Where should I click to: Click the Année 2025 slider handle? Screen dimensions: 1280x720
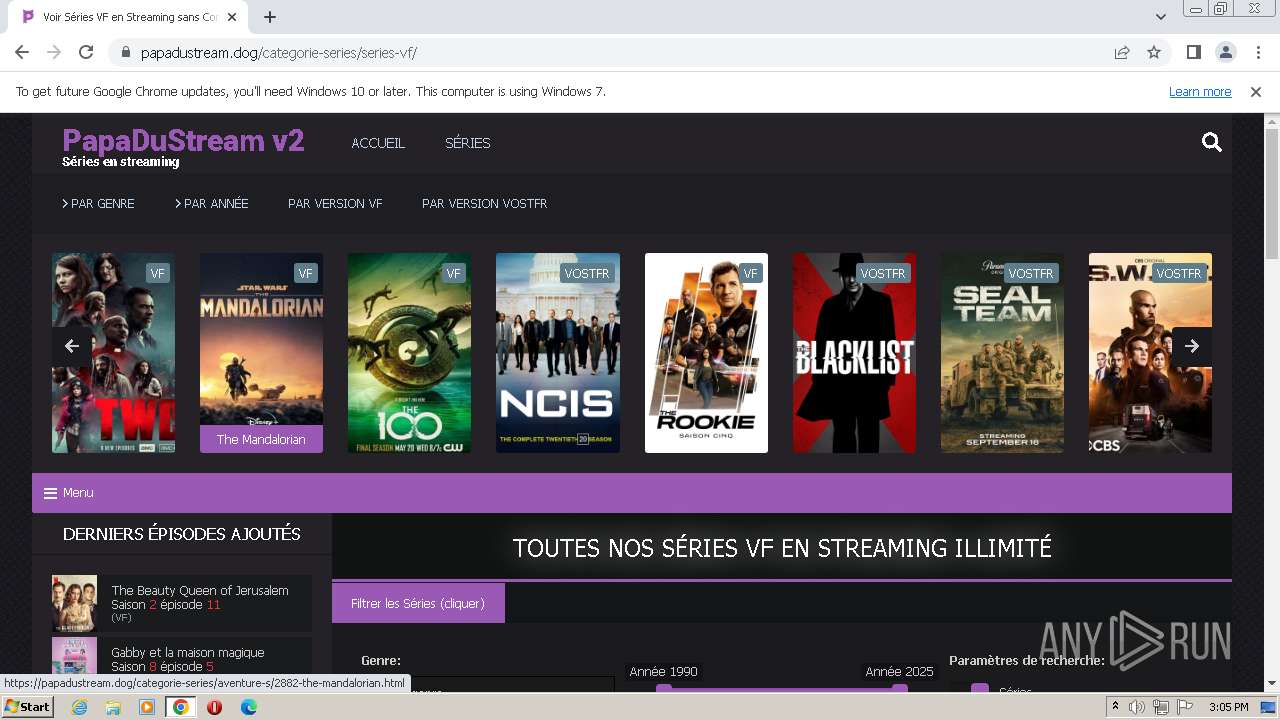click(x=899, y=689)
